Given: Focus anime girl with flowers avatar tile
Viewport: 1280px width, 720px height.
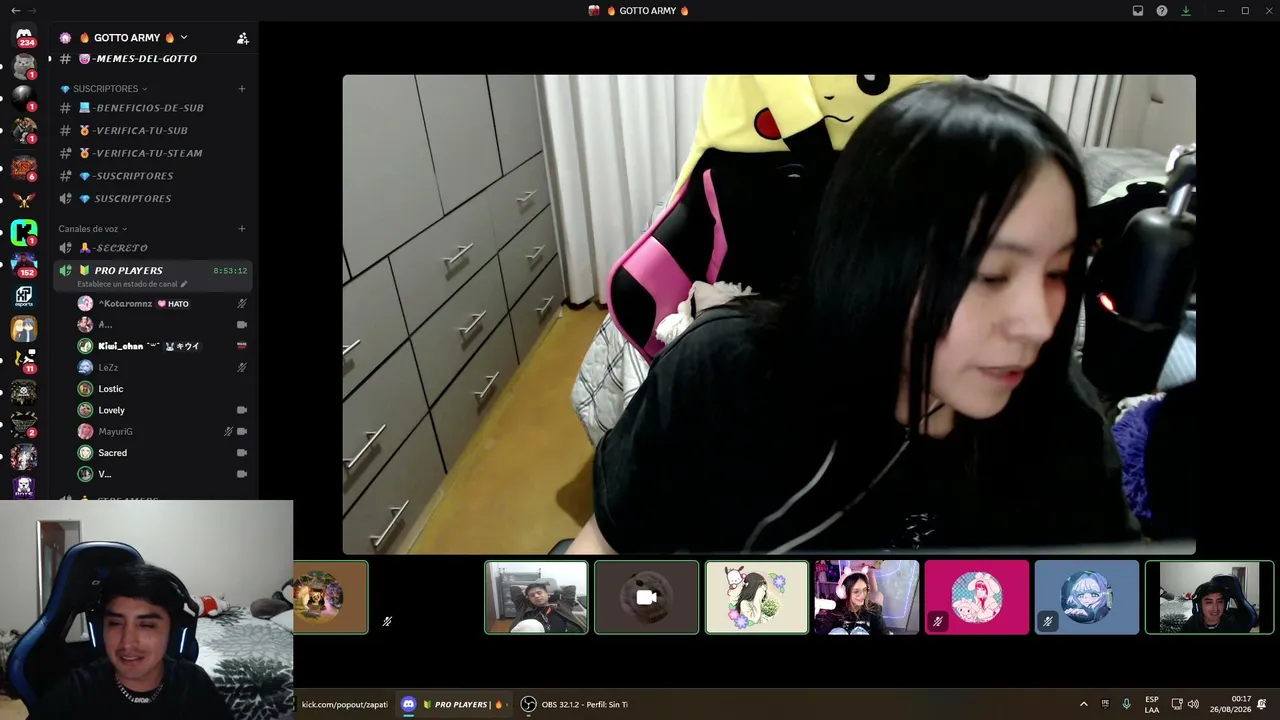Looking at the screenshot, I should click(756, 597).
